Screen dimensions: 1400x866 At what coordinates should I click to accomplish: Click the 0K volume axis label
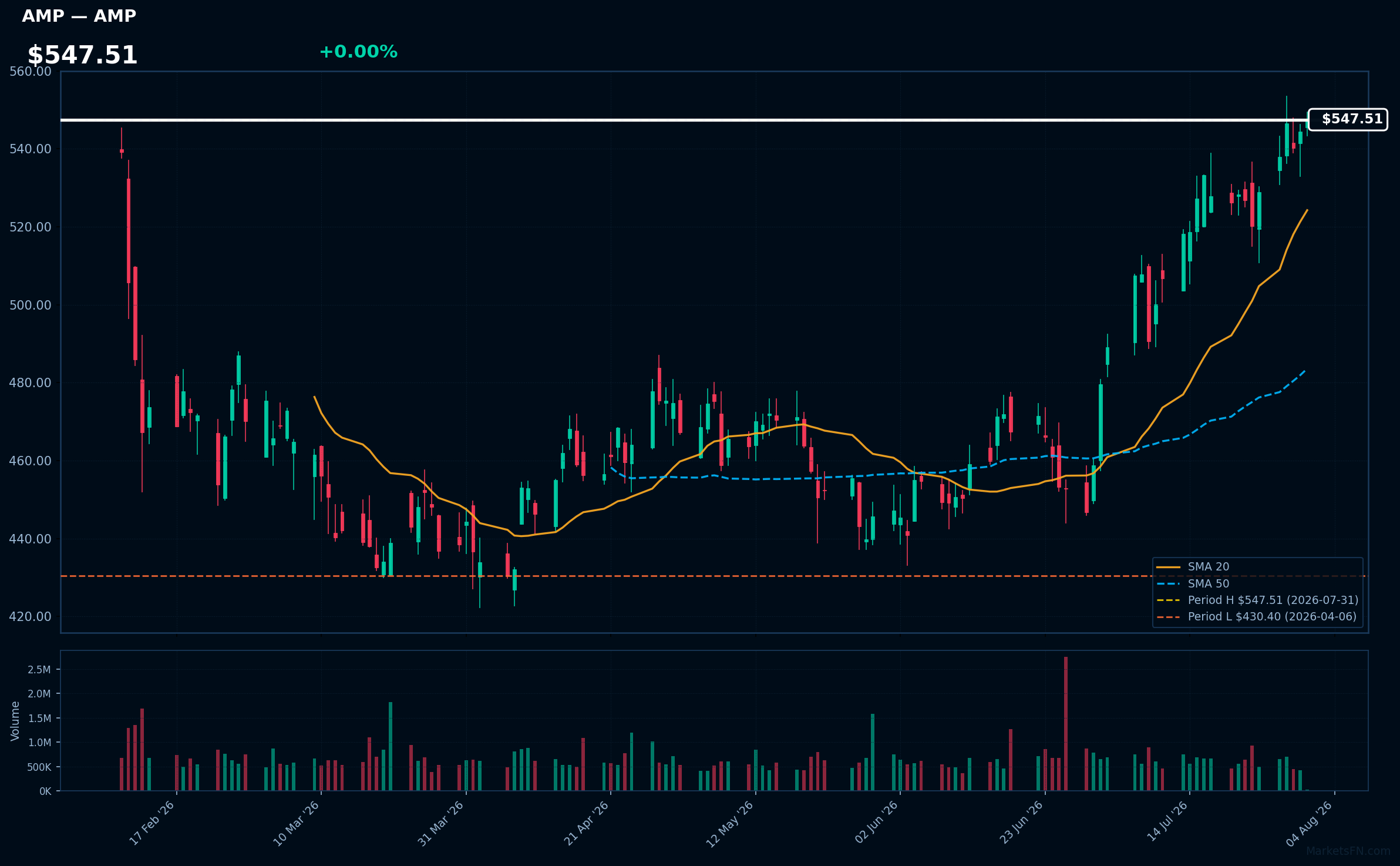point(45,791)
